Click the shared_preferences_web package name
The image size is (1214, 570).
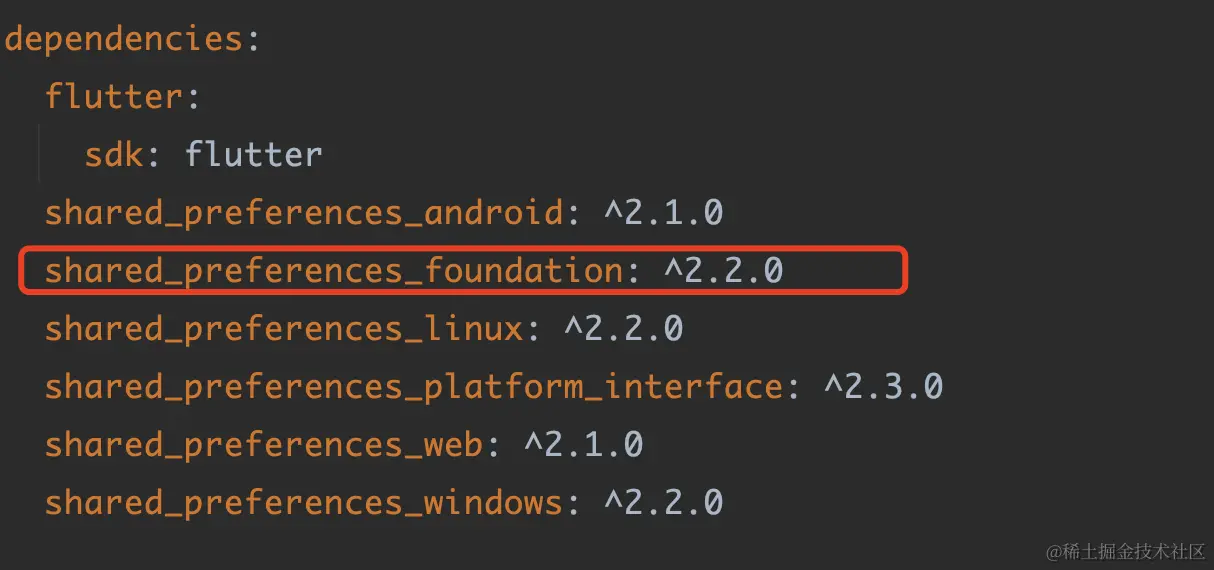[x=264, y=446]
